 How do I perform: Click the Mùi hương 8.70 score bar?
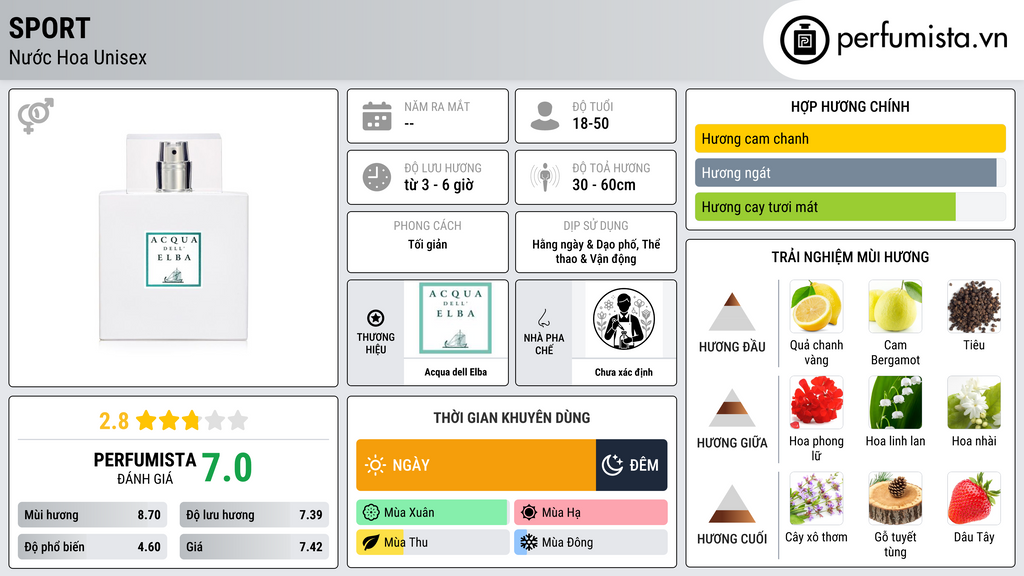coord(92,515)
